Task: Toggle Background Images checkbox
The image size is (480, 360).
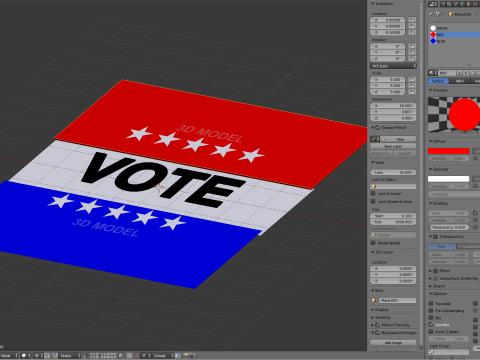Action: tap(378, 333)
